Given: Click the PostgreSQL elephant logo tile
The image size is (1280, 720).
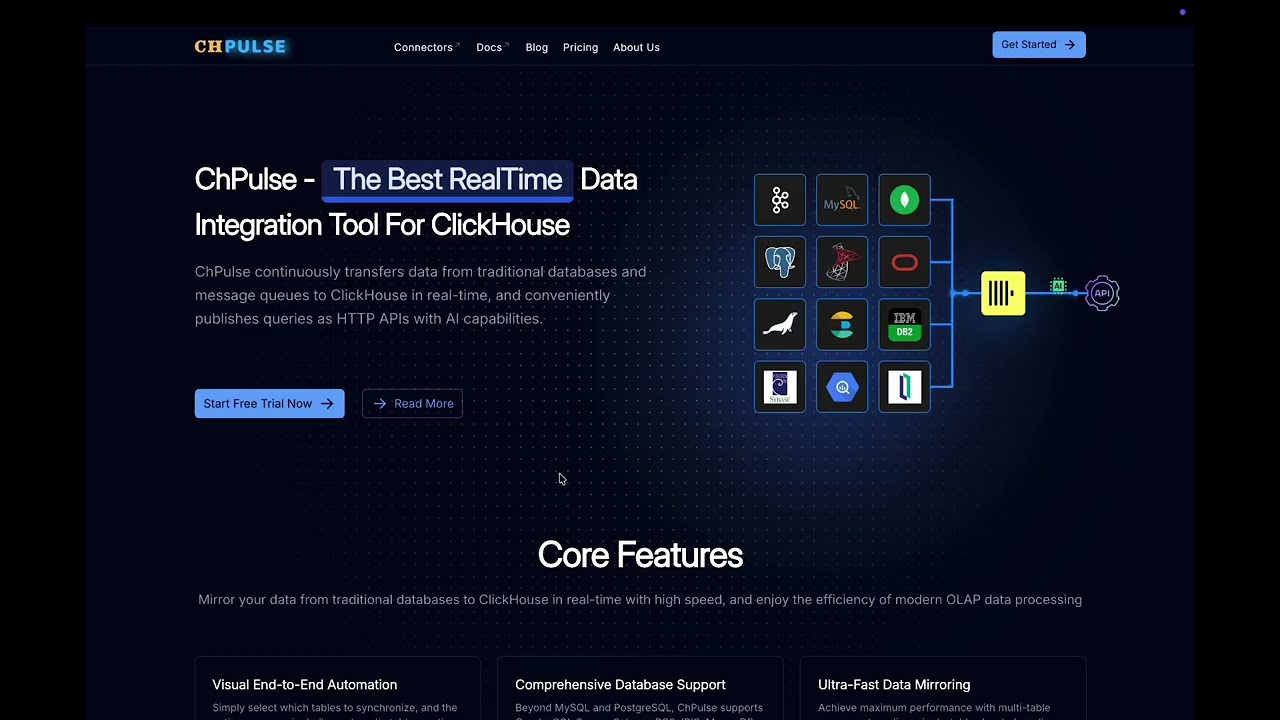Looking at the screenshot, I should click(x=780, y=262).
